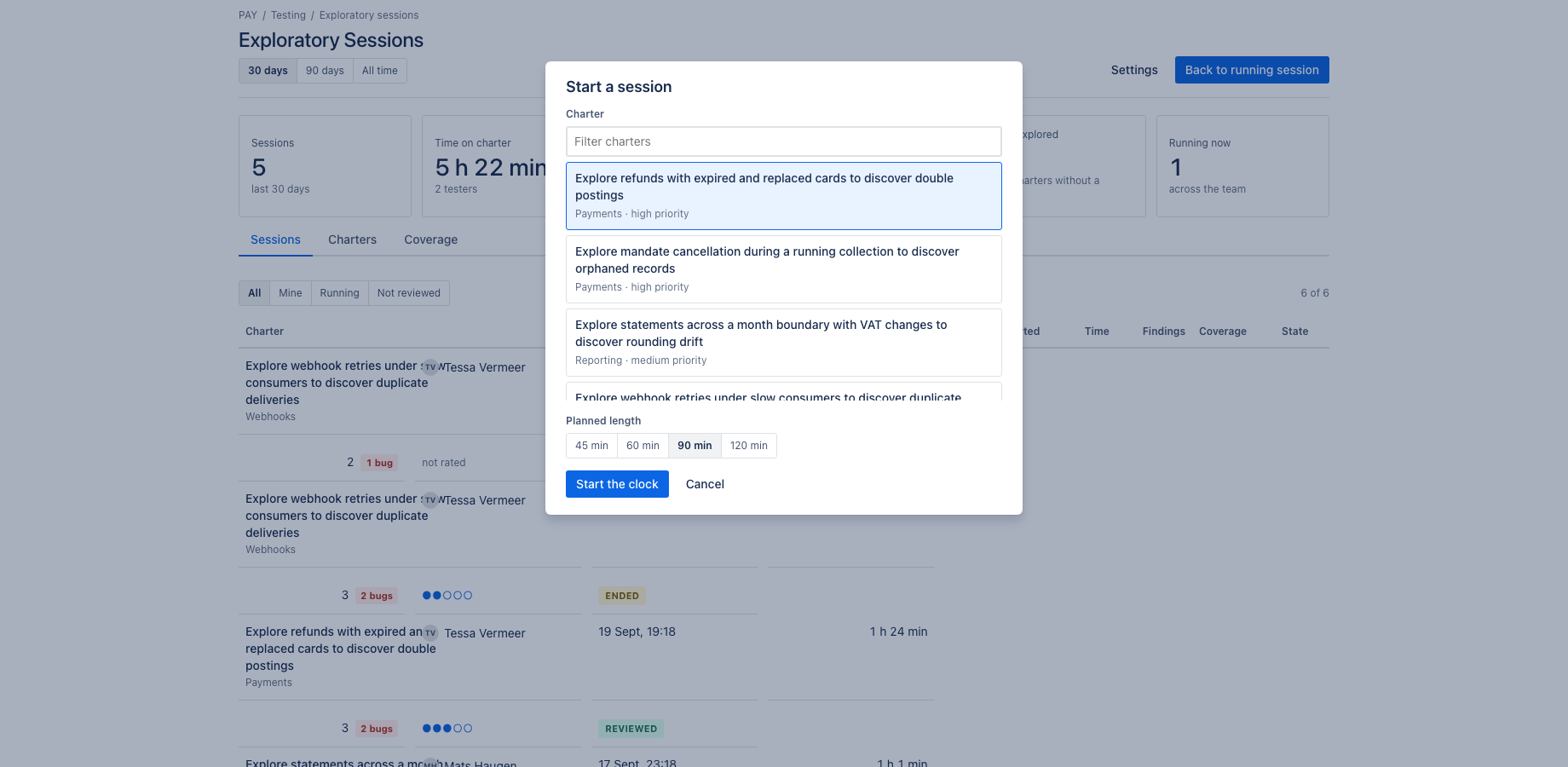1568x767 pixels.
Task: Choose the mandate cancellation charter option
Action: 783,269
